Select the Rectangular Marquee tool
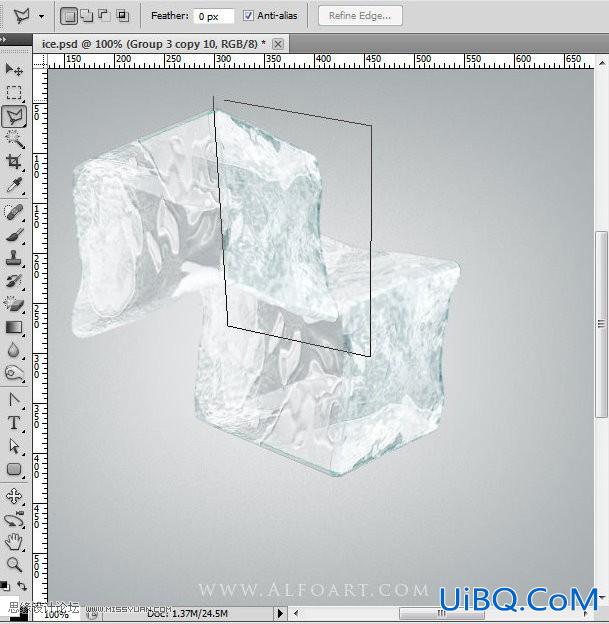Viewport: 609px width, 624px height. [x=14, y=92]
